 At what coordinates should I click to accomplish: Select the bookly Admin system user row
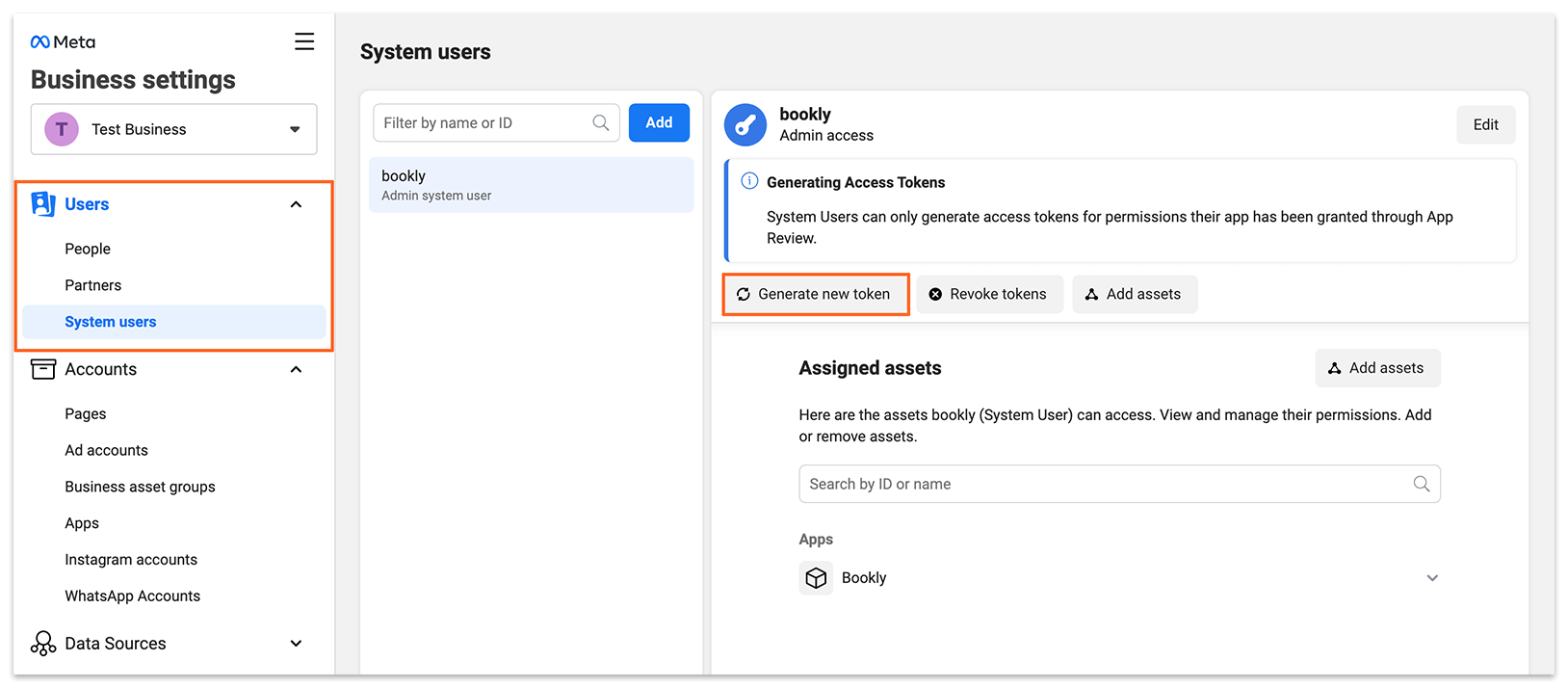[x=531, y=185]
